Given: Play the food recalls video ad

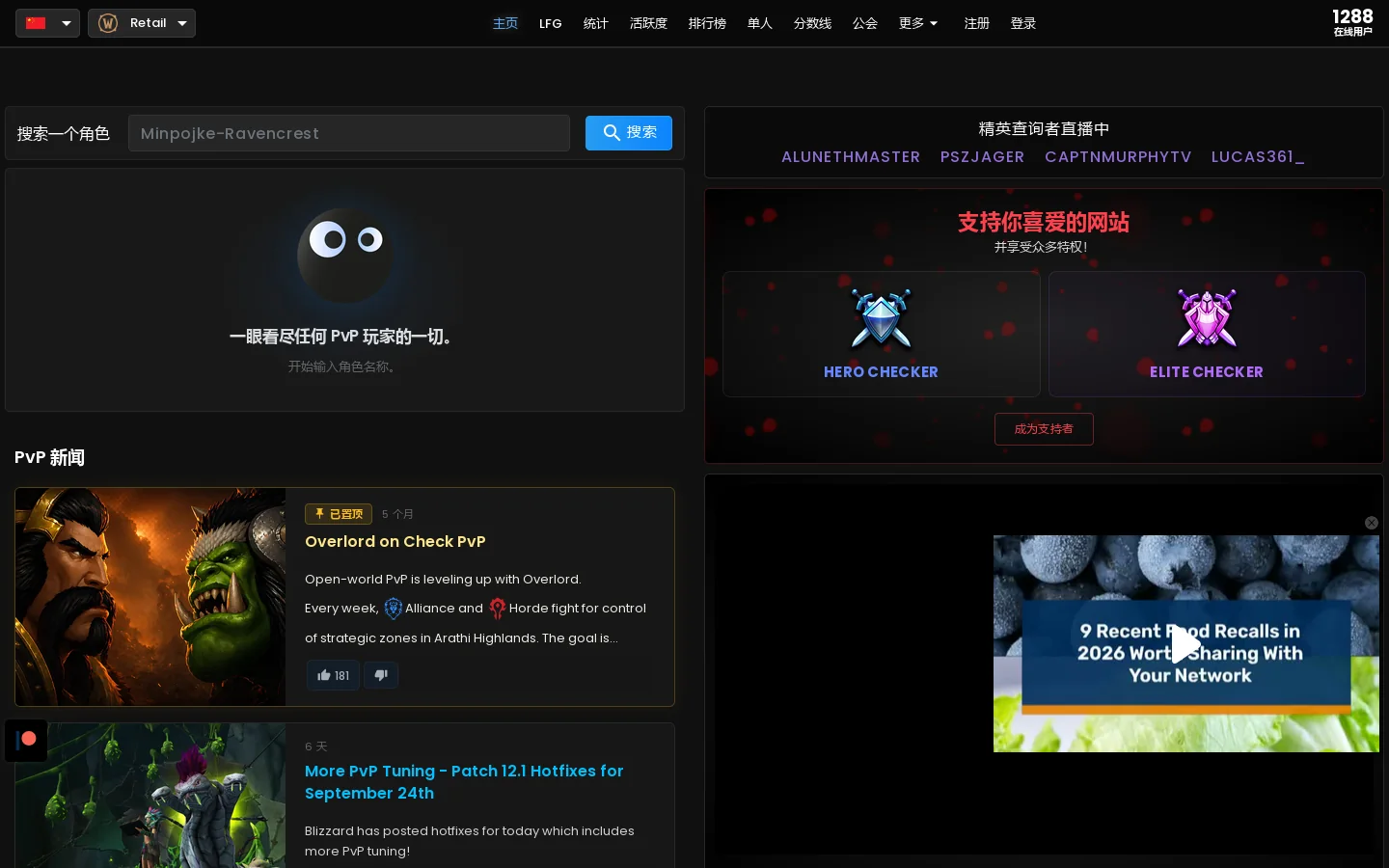Looking at the screenshot, I should (1185, 644).
